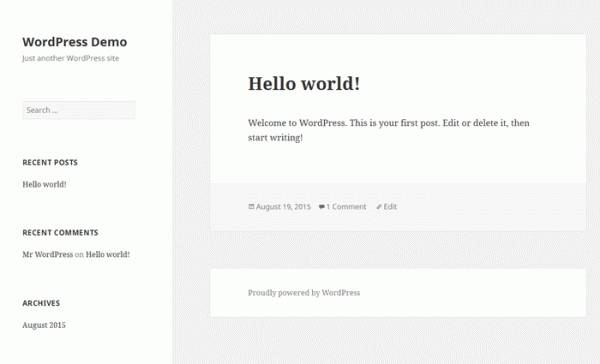
Task: Open the 1 Comment link
Action: click(346, 207)
